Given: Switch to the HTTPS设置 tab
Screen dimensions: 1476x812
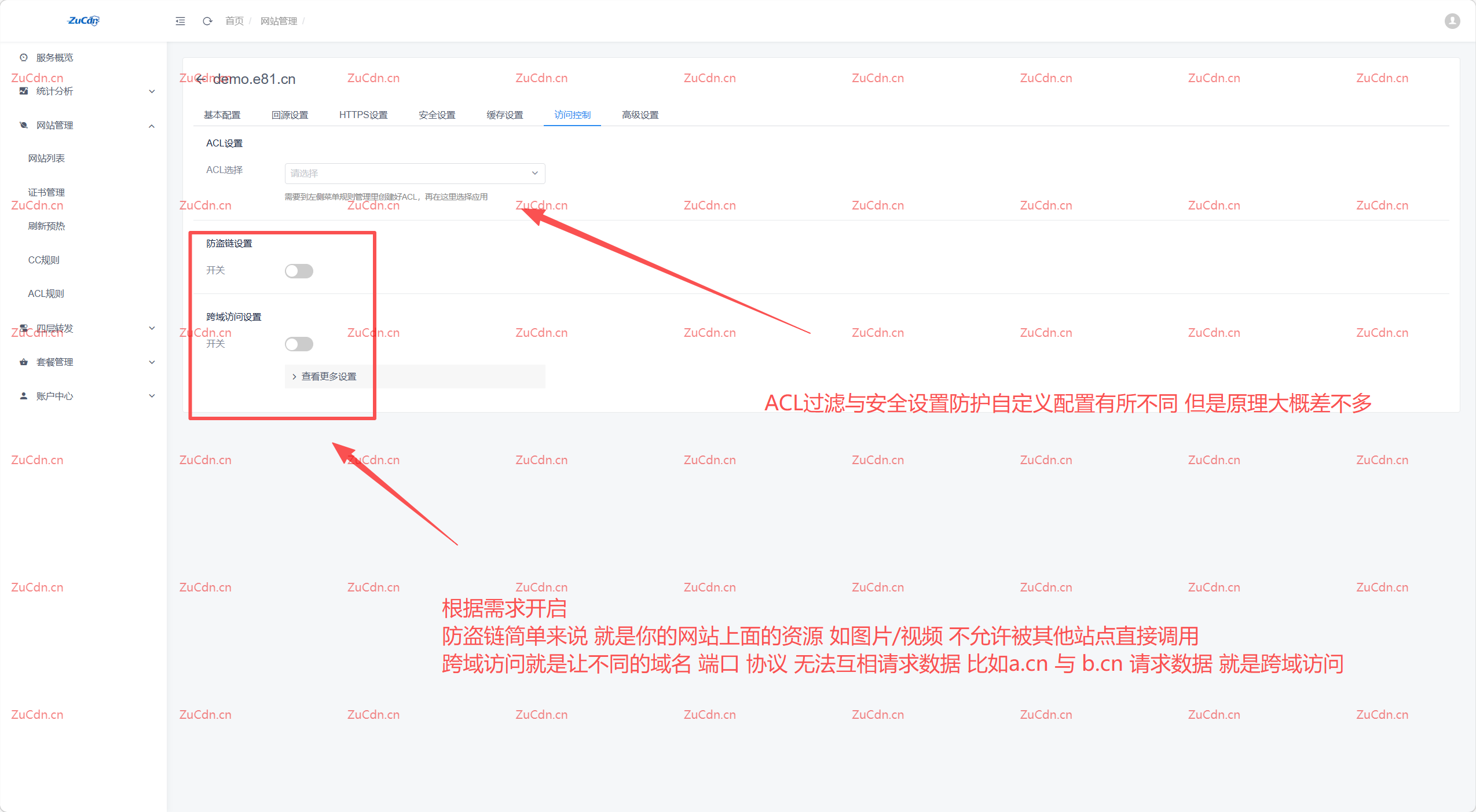Looking at the screenshot, I should [363, 115].
